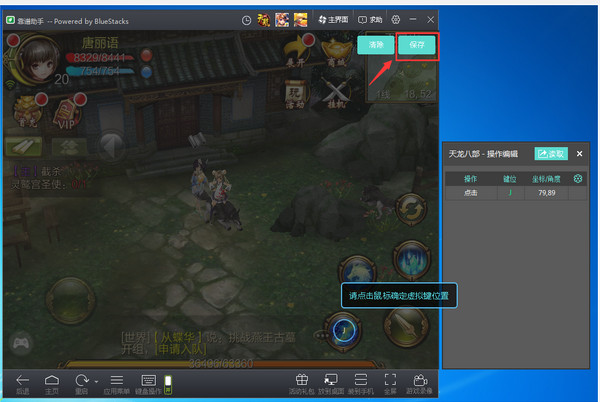Click the scroll item on ground
This screenshot has width=600, height=402.
(x=197, y=139)
